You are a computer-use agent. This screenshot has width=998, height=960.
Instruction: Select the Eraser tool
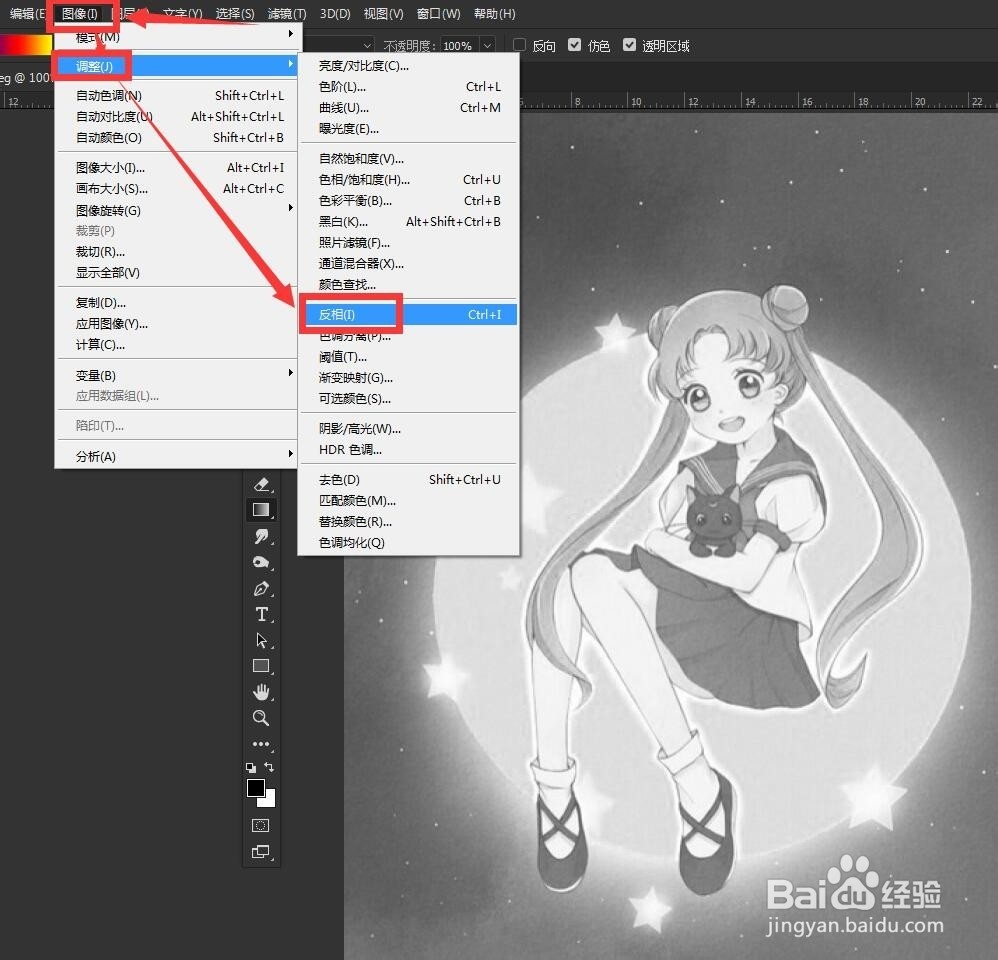261,484
